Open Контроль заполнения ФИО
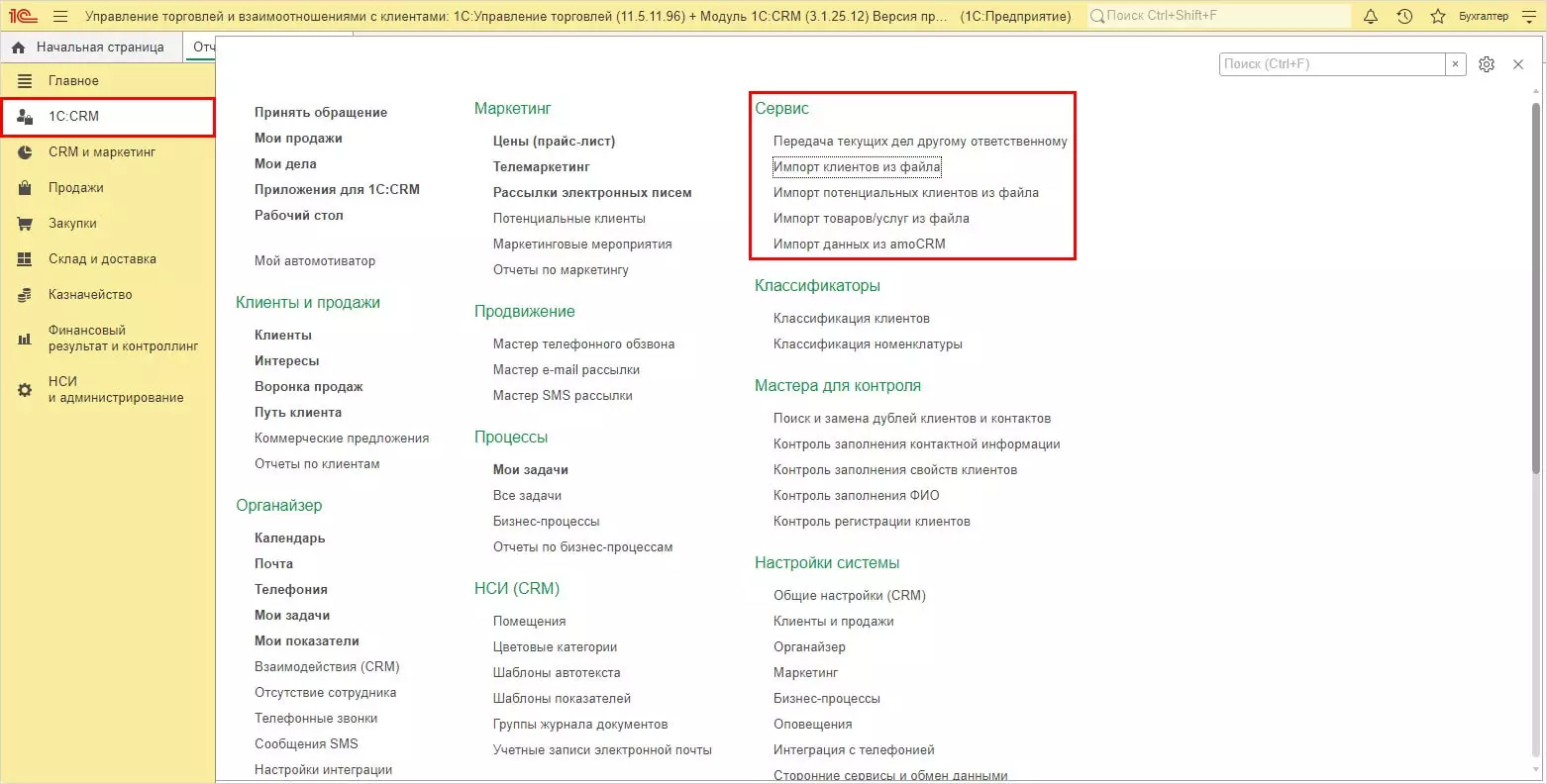Viewport: 1547px width, 784px height. pos(857,496)
